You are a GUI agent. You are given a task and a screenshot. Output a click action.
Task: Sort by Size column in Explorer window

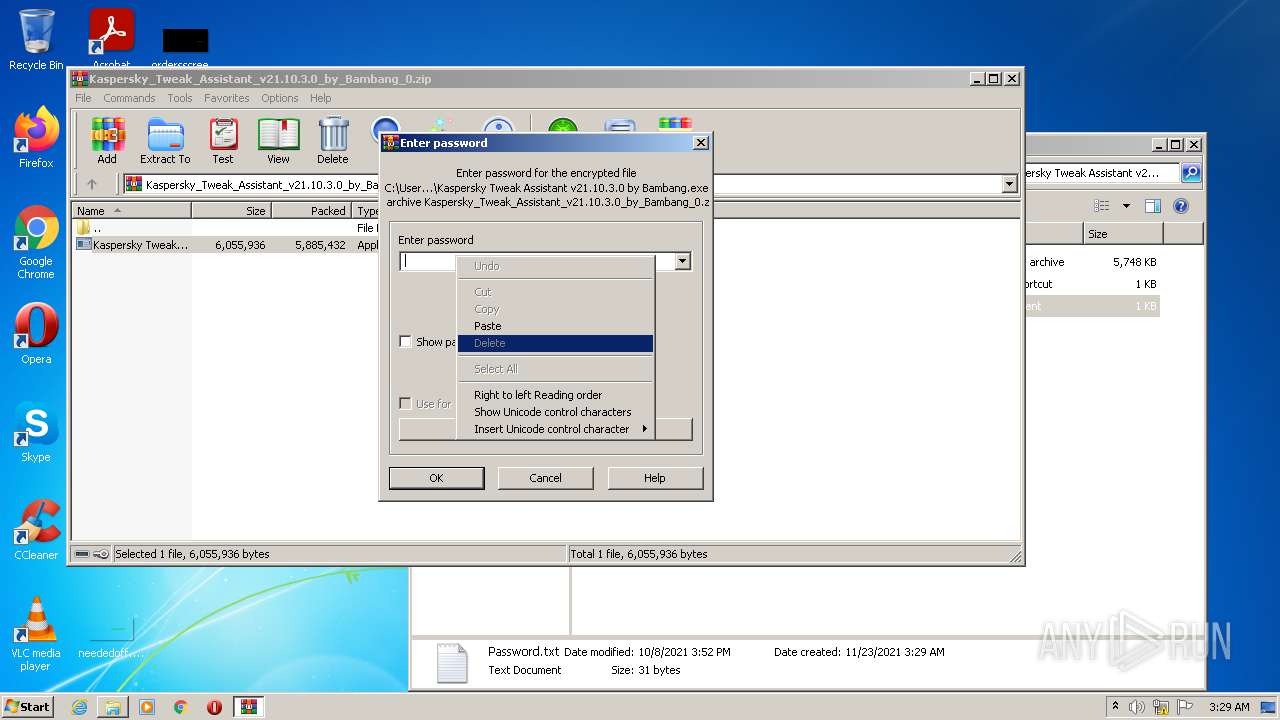(1123, 234)
